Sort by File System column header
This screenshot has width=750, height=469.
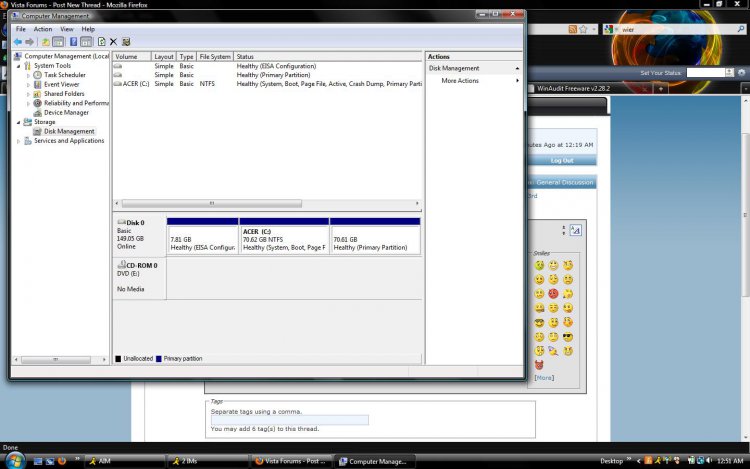tap(215, 56)
